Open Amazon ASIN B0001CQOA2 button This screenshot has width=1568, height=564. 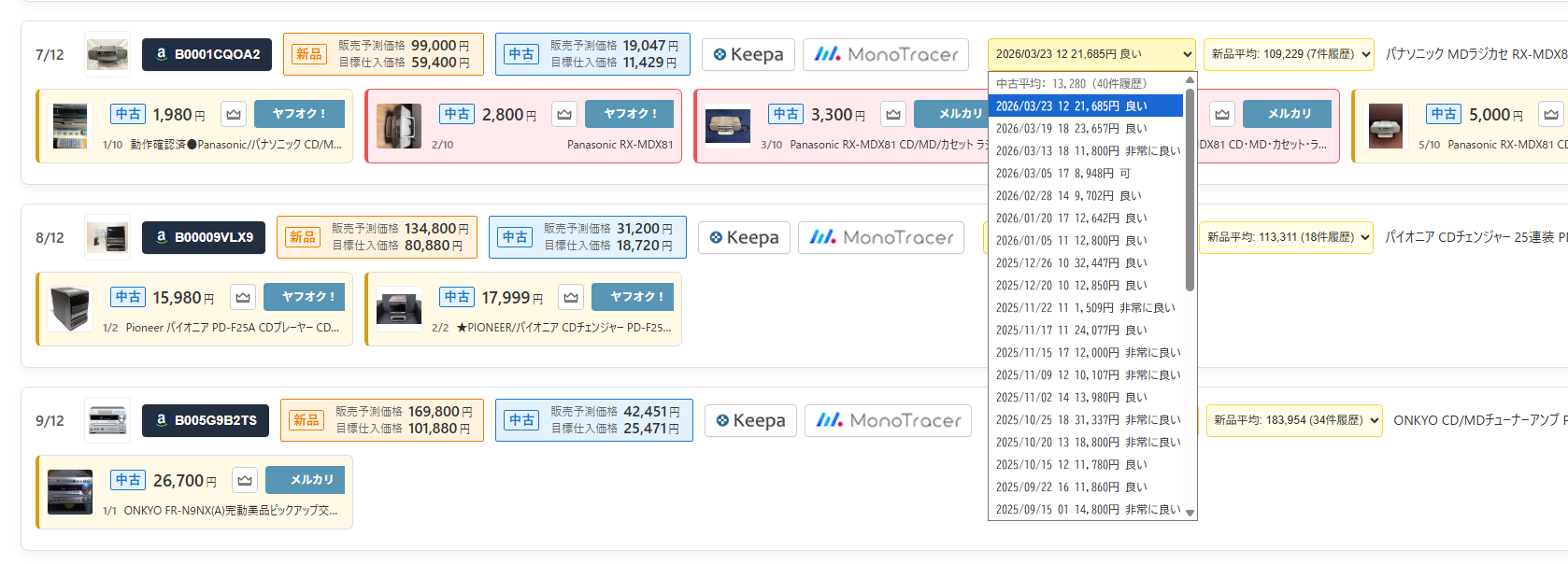tap(207, 54)
